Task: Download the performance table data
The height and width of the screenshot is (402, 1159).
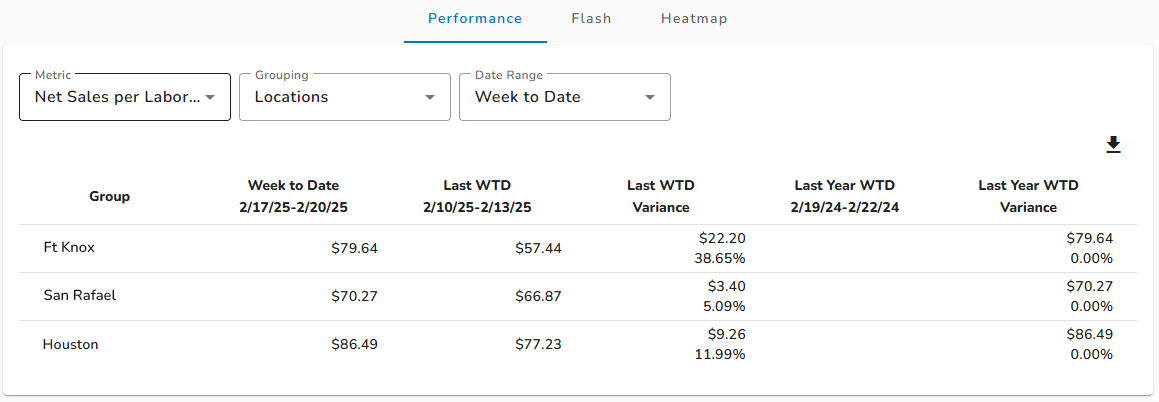Action: coord(1113,145)
